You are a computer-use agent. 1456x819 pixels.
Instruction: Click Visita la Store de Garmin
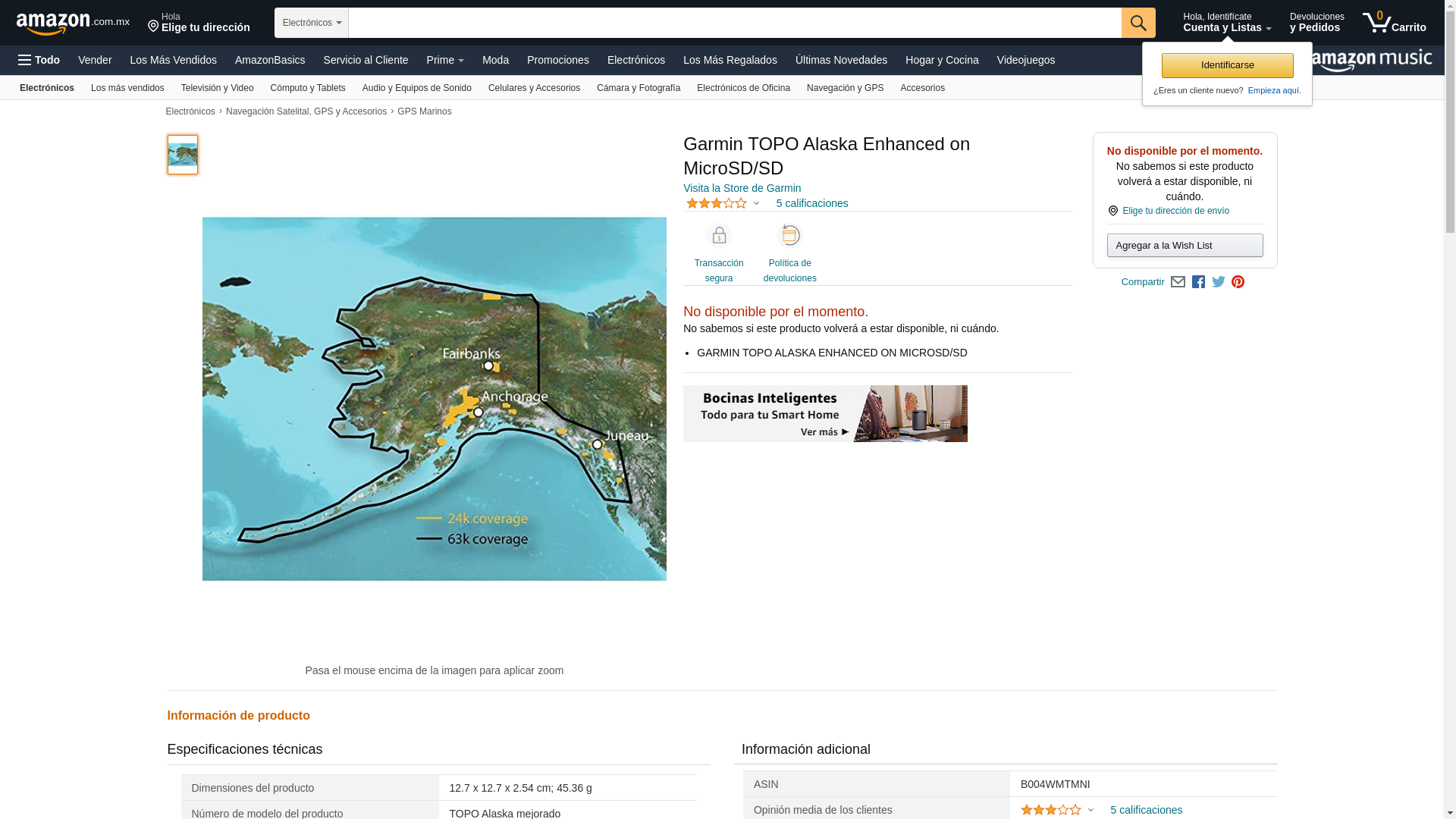(741, 188)
